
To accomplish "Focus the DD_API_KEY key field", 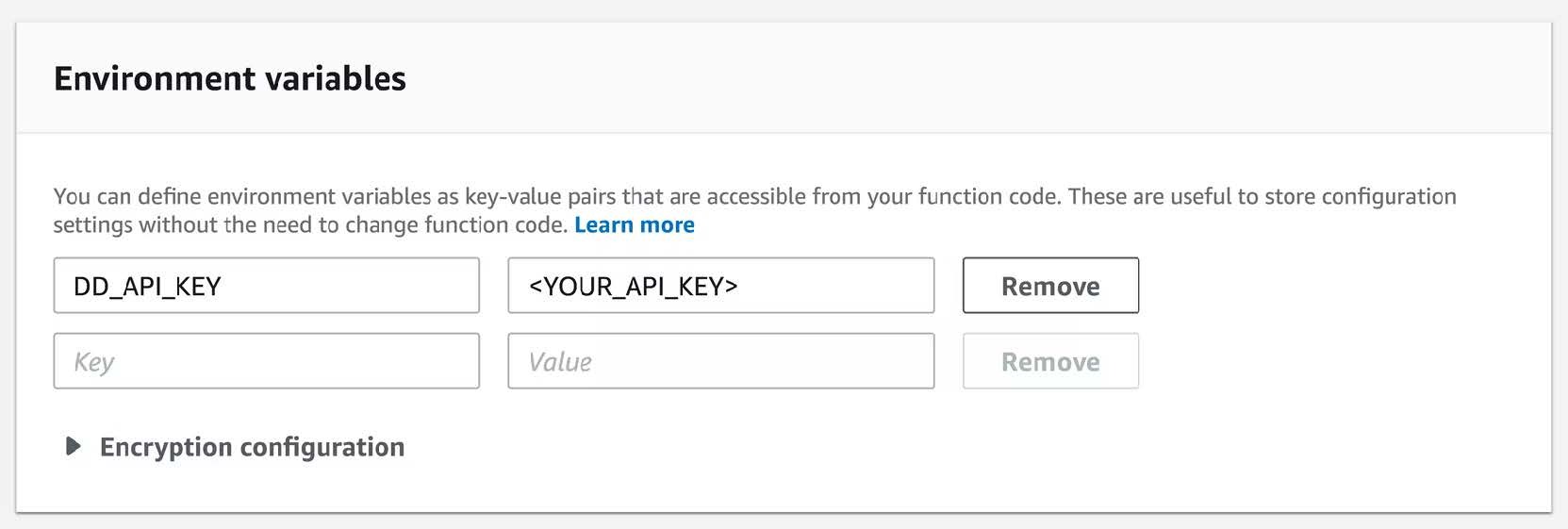I will point(266,286).
